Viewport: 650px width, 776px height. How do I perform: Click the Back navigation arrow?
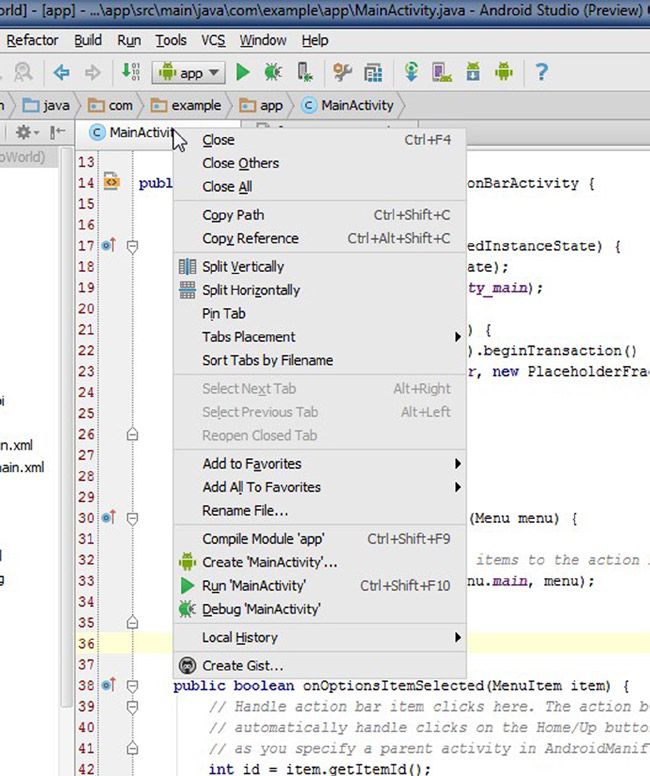(x=61, y=73)
